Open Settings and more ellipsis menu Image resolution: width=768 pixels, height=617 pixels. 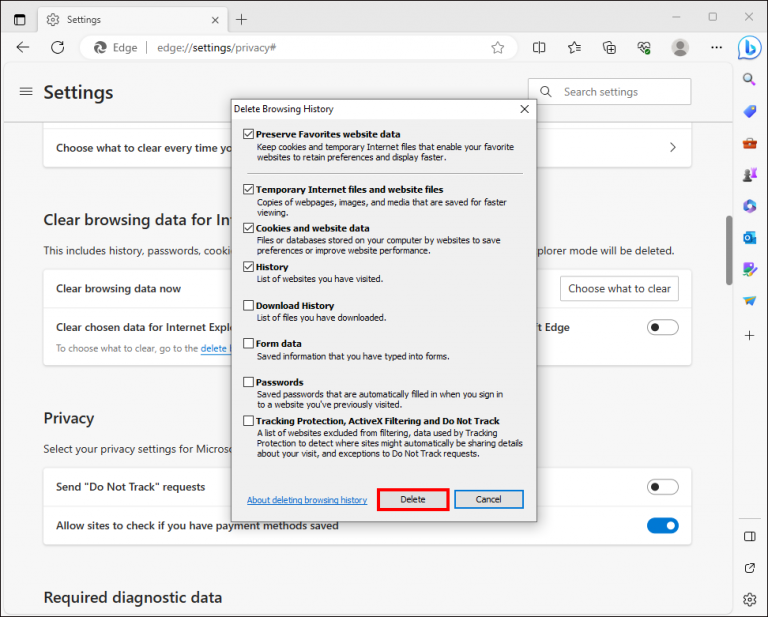(716, 47)
